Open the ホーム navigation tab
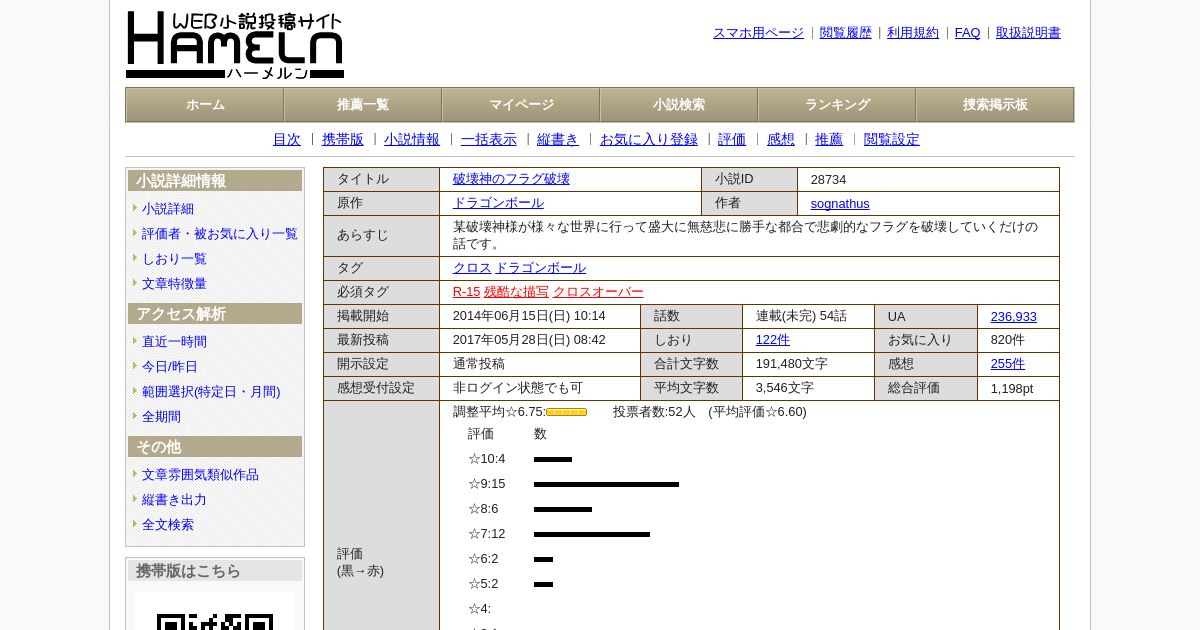Viewport: 1200px width, 630px height. coord(205,105)
